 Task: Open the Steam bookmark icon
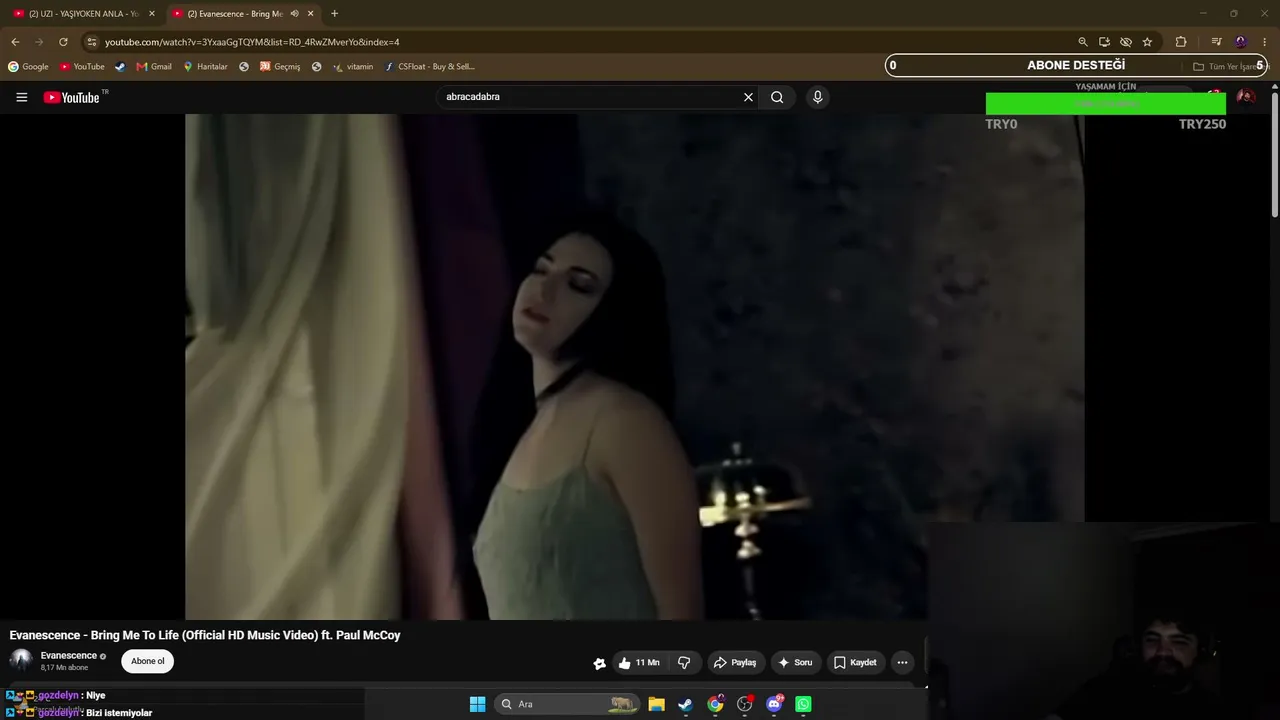click(x=120, y=67)
